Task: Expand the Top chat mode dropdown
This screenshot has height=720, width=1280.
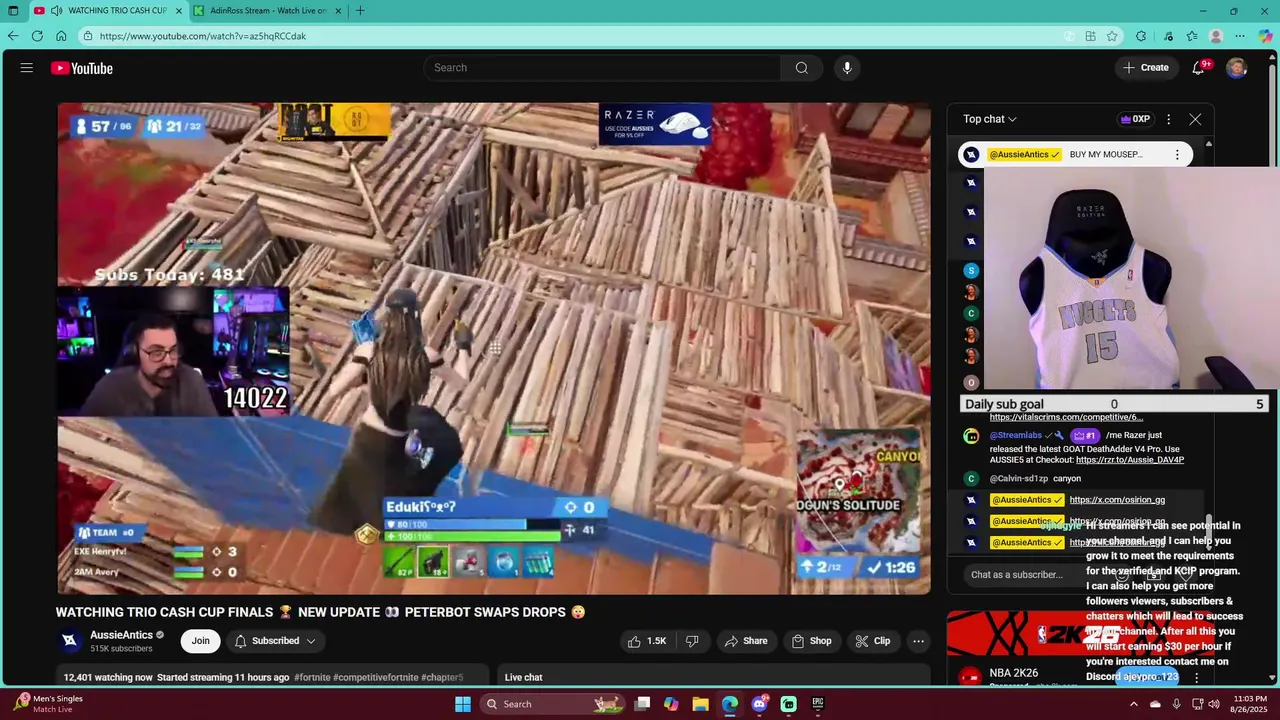Action: pos(990,119)
